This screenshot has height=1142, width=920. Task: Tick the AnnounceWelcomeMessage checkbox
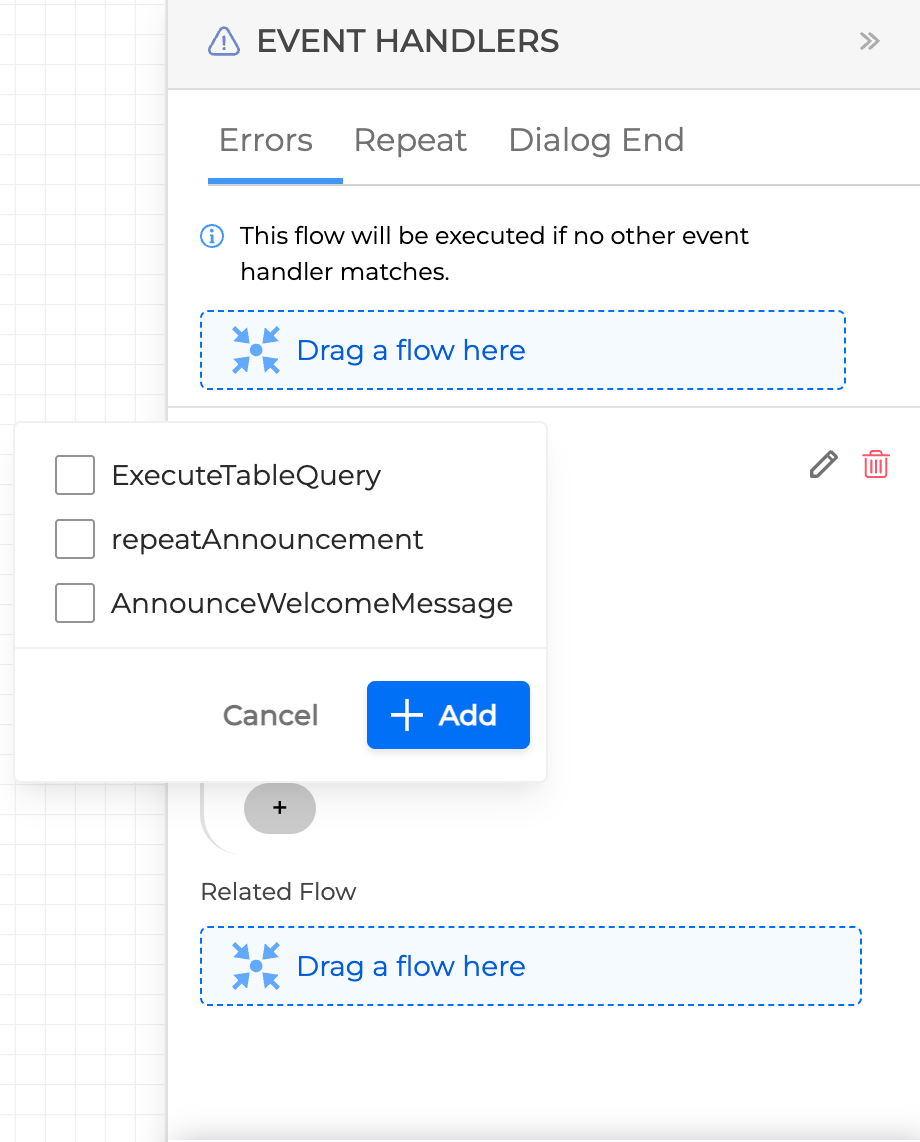click(x=75, y=603)
